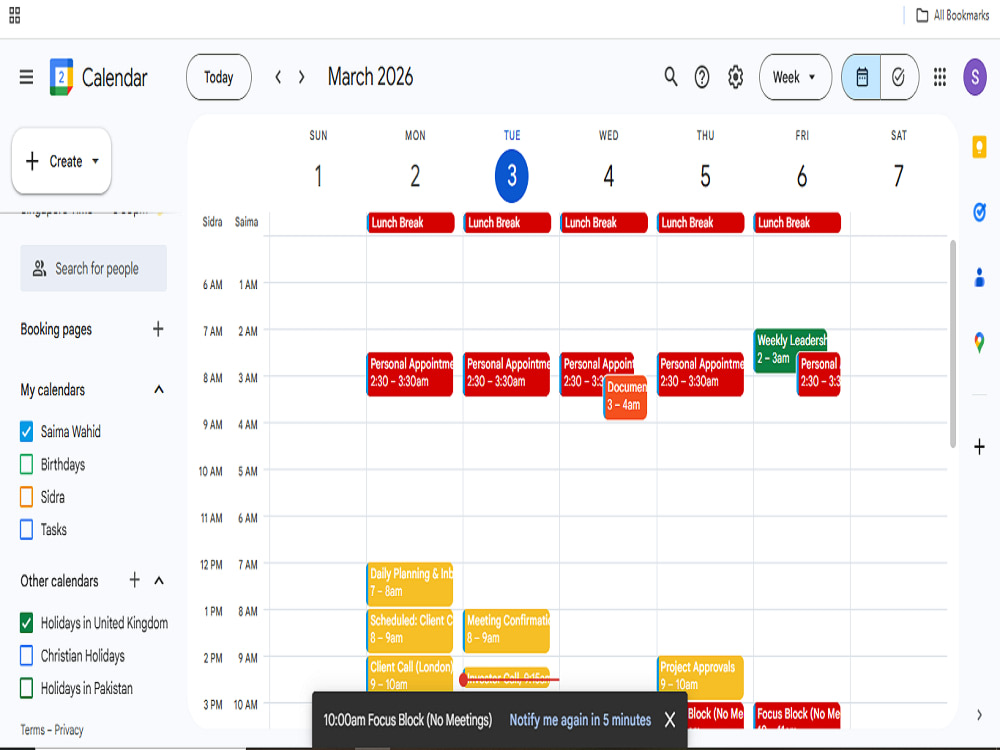The image size is (1000, 750).
Task: Open the Terms link
Action: pos(32,730)
